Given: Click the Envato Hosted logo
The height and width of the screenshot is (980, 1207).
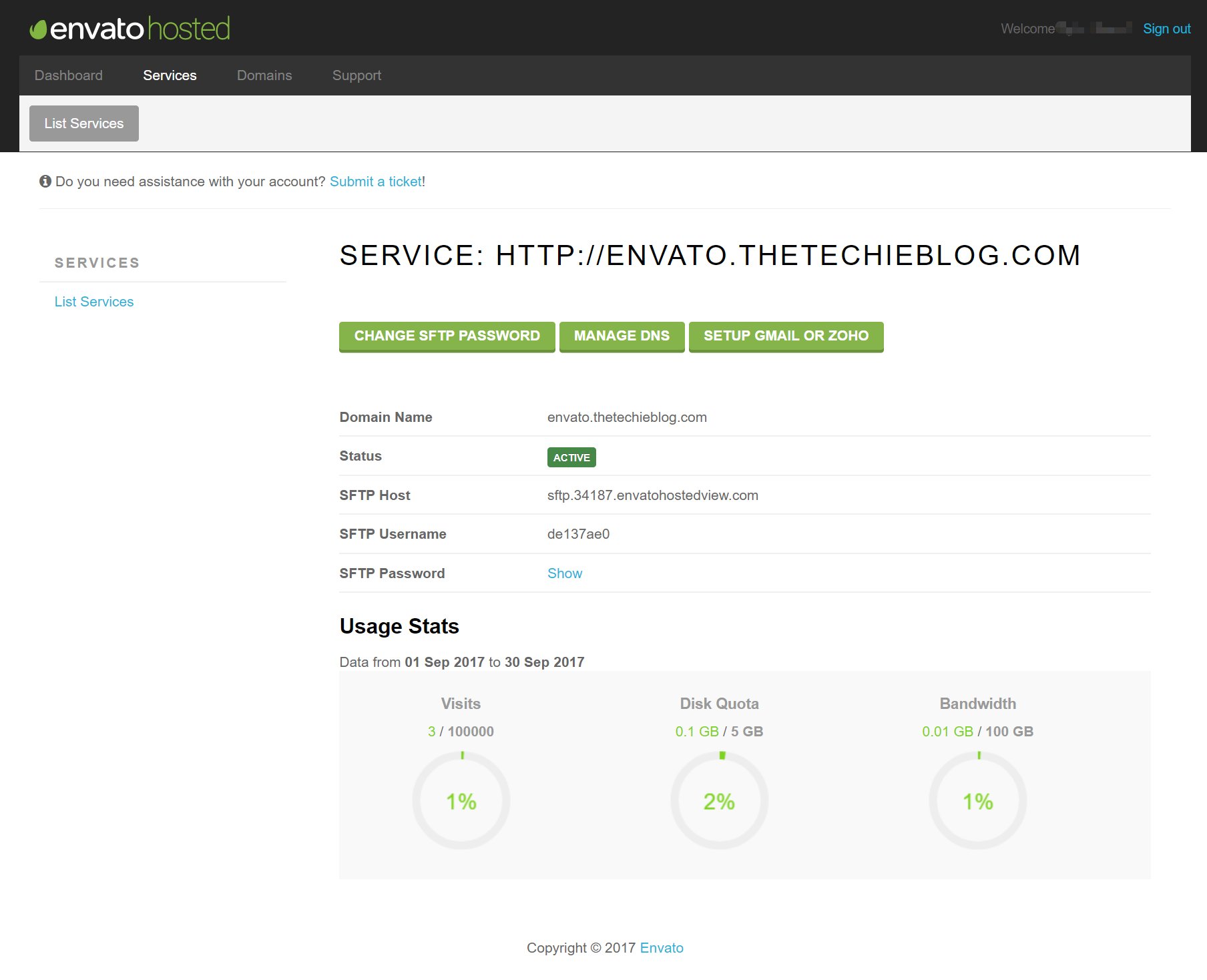Looking at the screenshot, I should coord(130,29).
